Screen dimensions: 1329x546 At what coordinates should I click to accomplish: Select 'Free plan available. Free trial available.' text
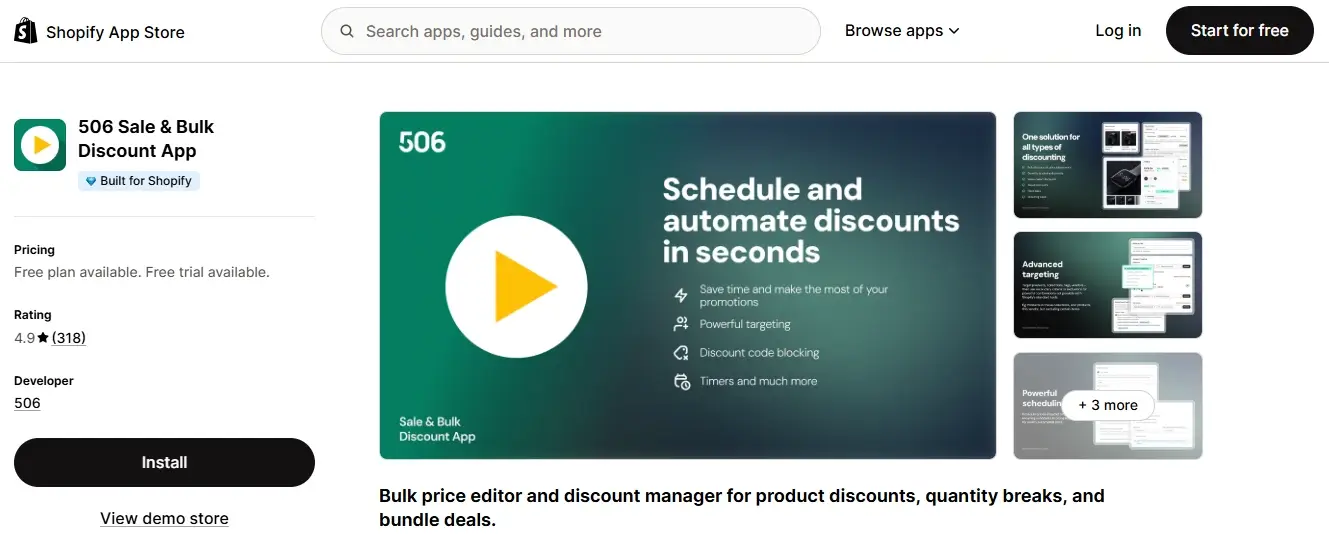click(x=142, y=272)
